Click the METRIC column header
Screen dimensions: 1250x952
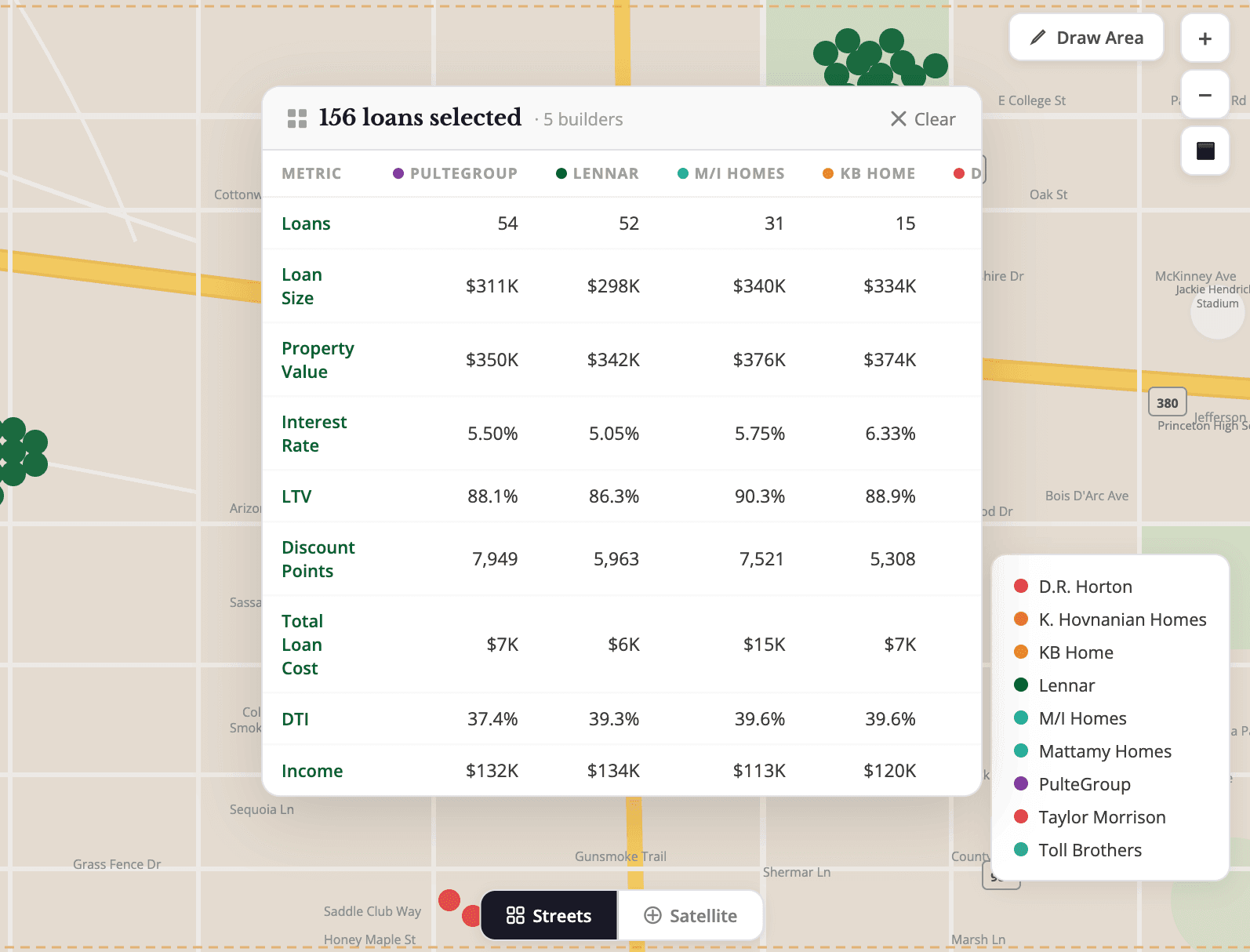[311, 173]
